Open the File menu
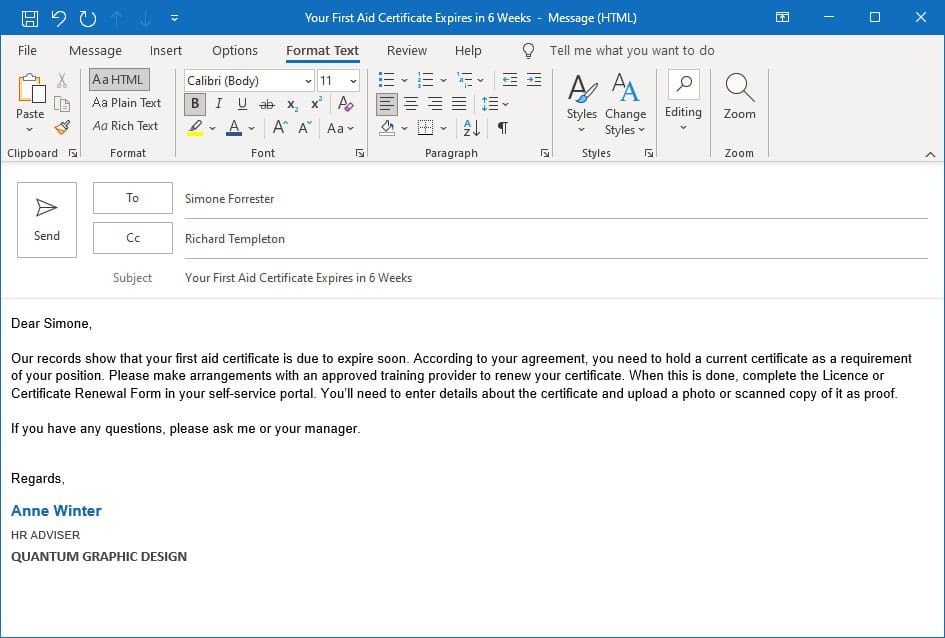This screenshot has height=638, width=945. pyautogui.click(x=27, y=51)
